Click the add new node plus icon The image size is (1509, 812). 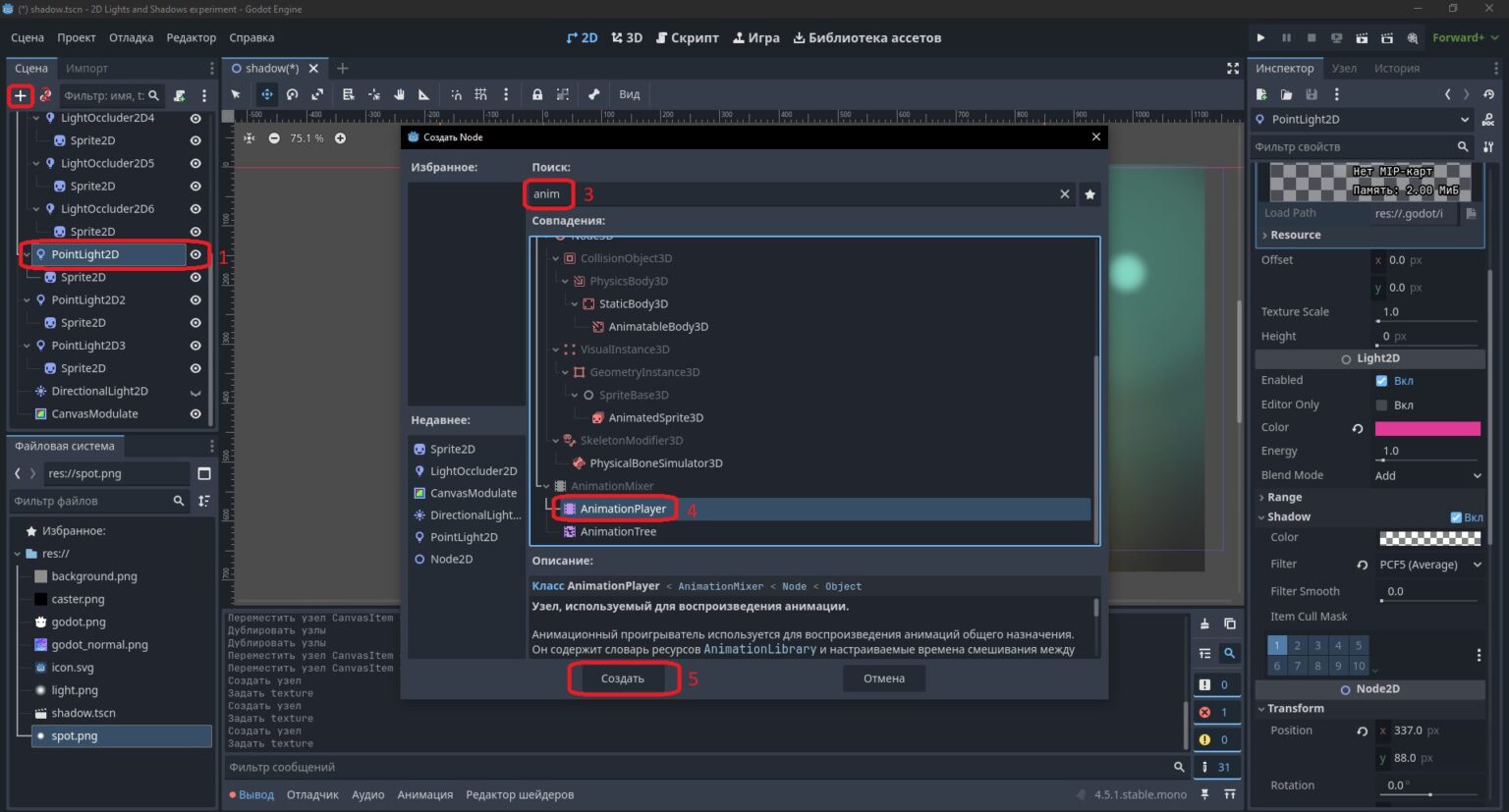coord(20,95)
